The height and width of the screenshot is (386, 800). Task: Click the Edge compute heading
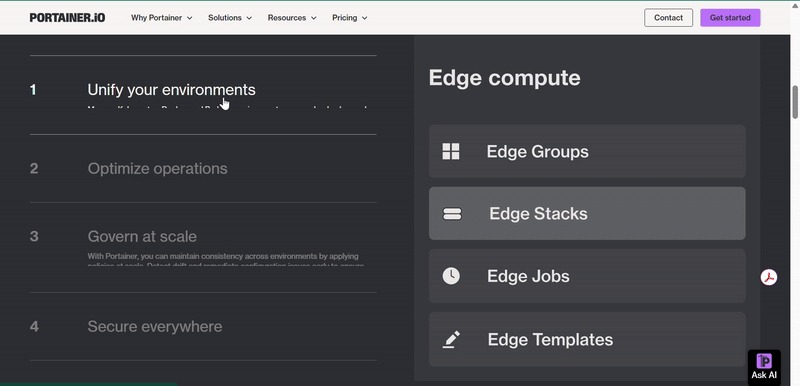point(505,78)
